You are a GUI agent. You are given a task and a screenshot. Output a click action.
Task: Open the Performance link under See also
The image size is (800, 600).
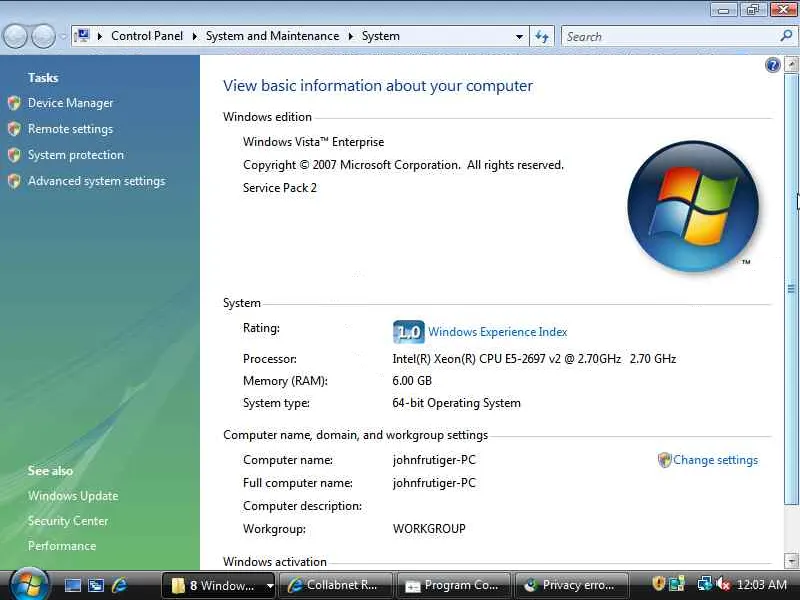[62, 546]
